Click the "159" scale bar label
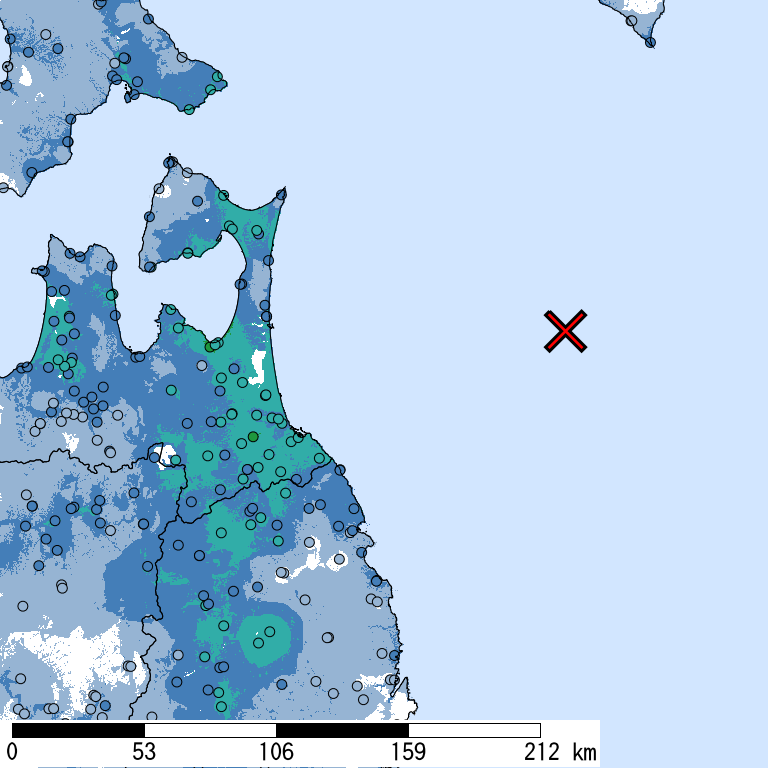Screen dimensions: 768x768 tap(408, 752)
